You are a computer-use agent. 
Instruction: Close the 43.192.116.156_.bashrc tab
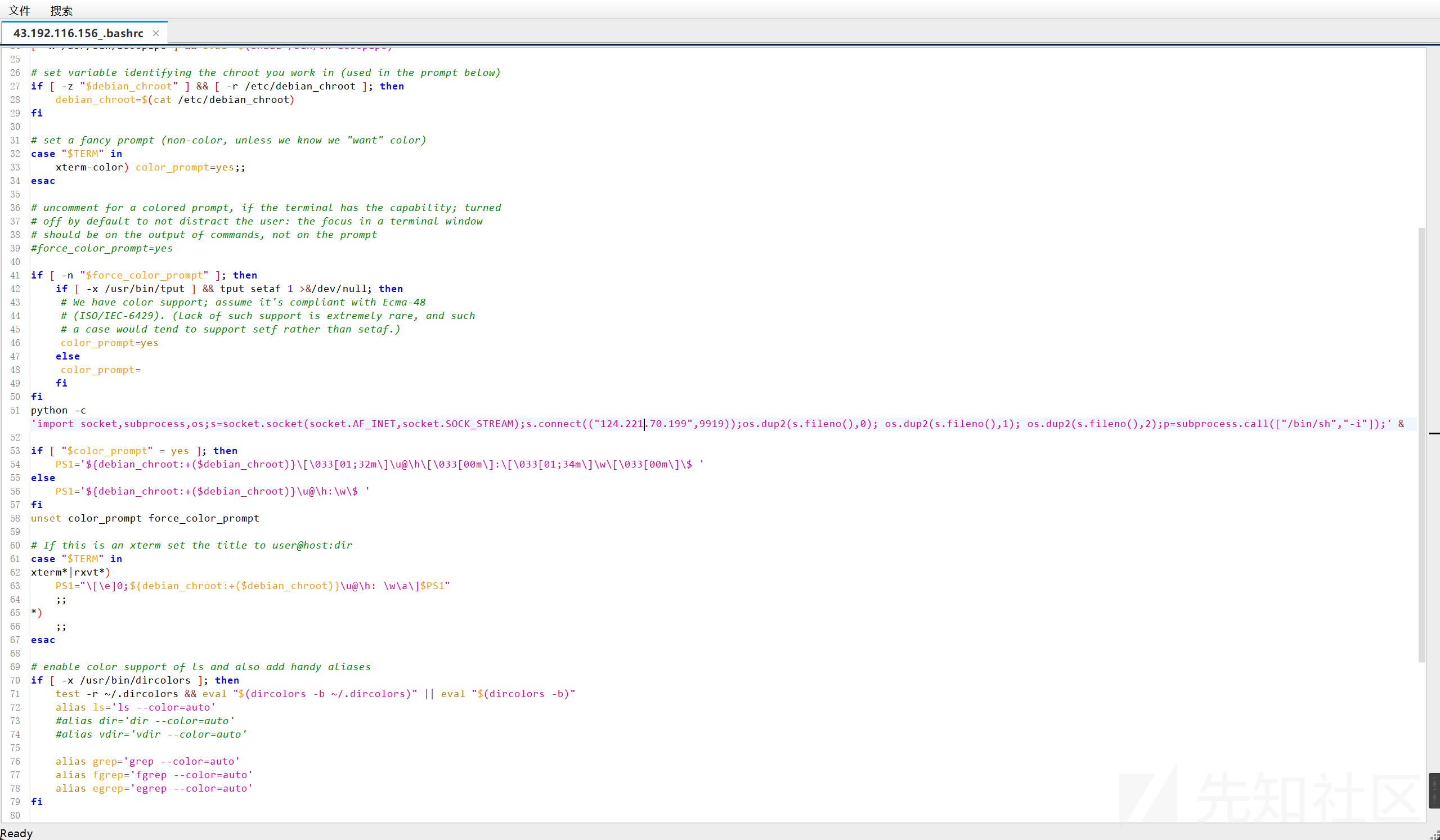pos(155,33)
